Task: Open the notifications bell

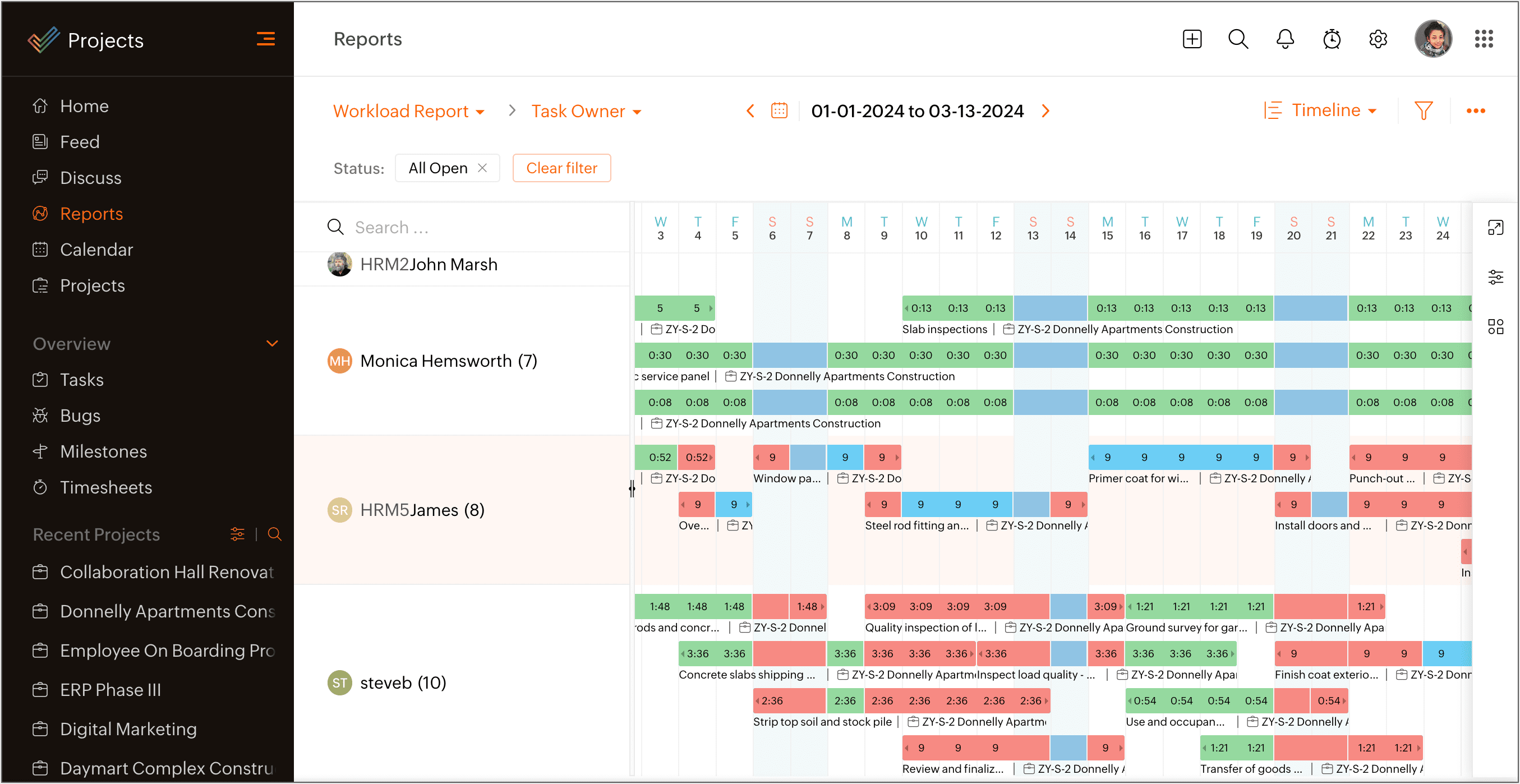Action: 1284,39
